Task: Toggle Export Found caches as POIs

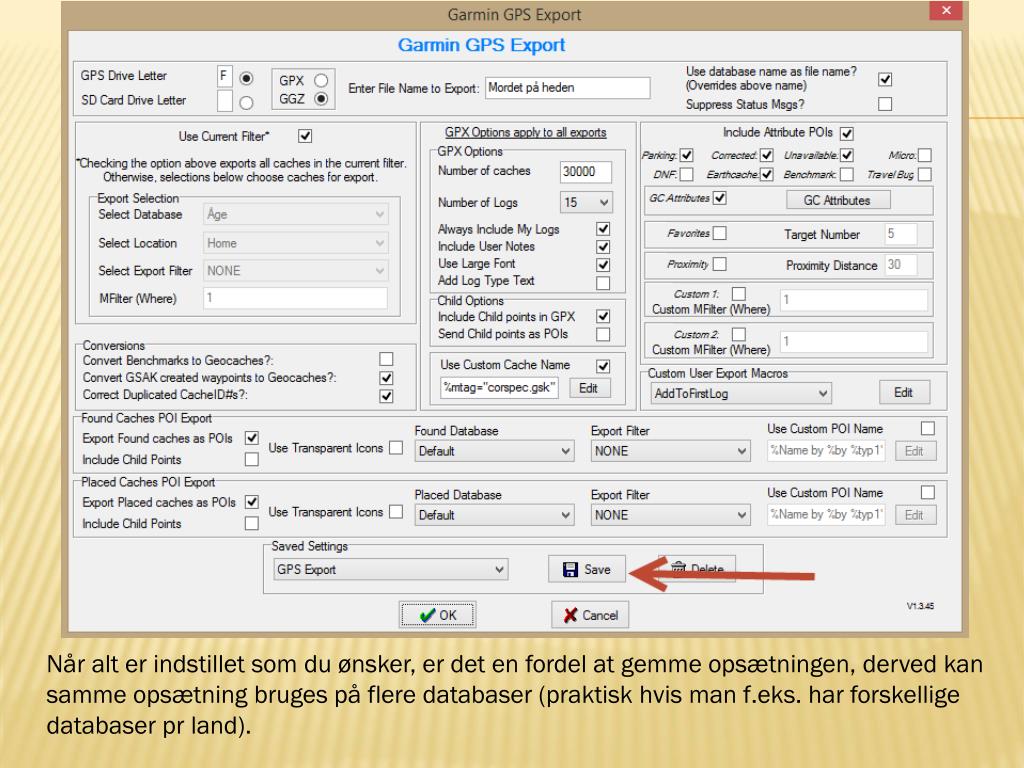Action: [251, 438]
